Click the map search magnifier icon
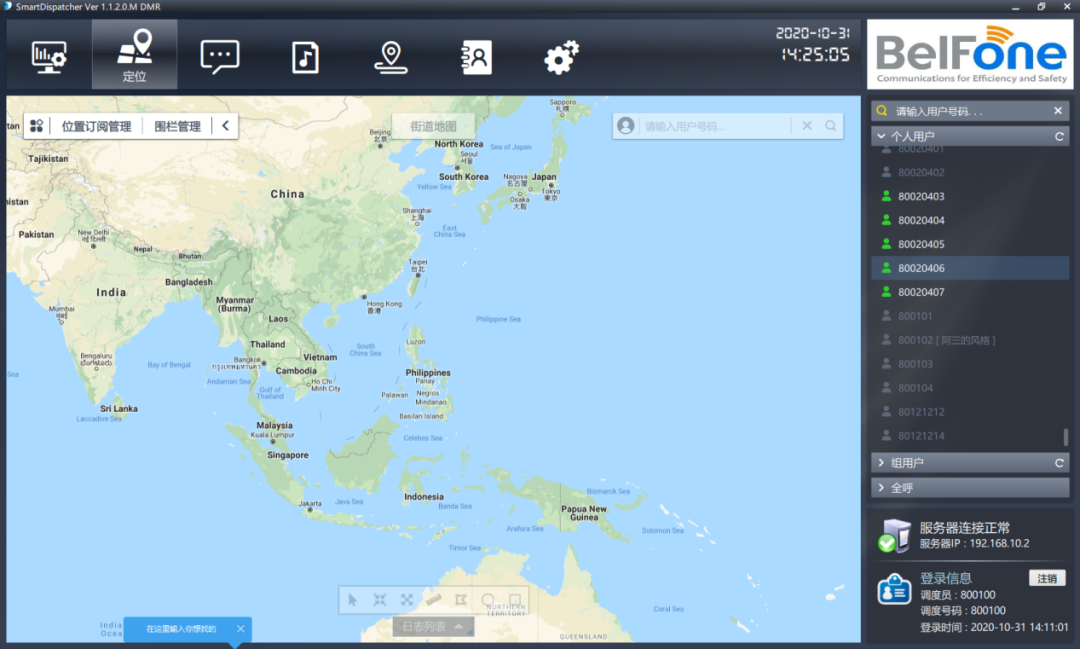The image size is (1080, 649). tap(831, 125)
